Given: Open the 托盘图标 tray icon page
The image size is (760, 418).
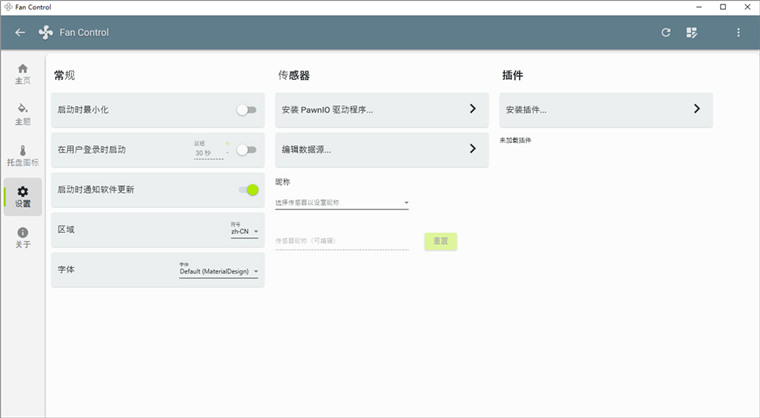Looking at the screenshot, I should coord(23,156).
